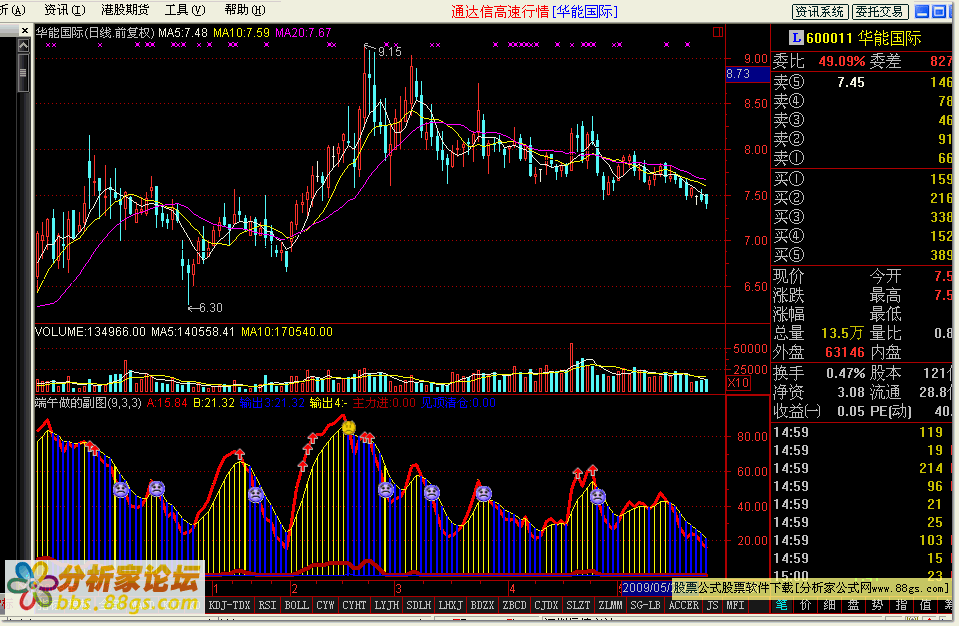The height and width of the screenshot is (626, 959).
Task: Switch to the ZLMM indicator tab
Action: click(610, 605)
